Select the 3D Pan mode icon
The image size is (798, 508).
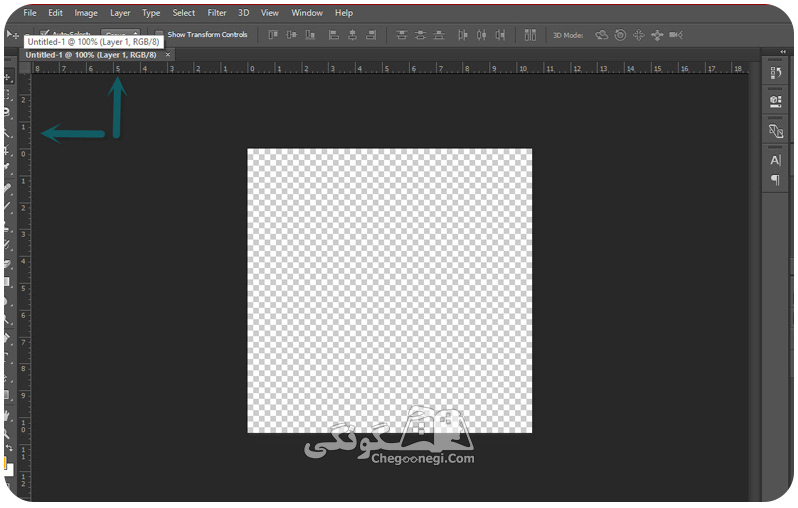click(x=638, y=35)
